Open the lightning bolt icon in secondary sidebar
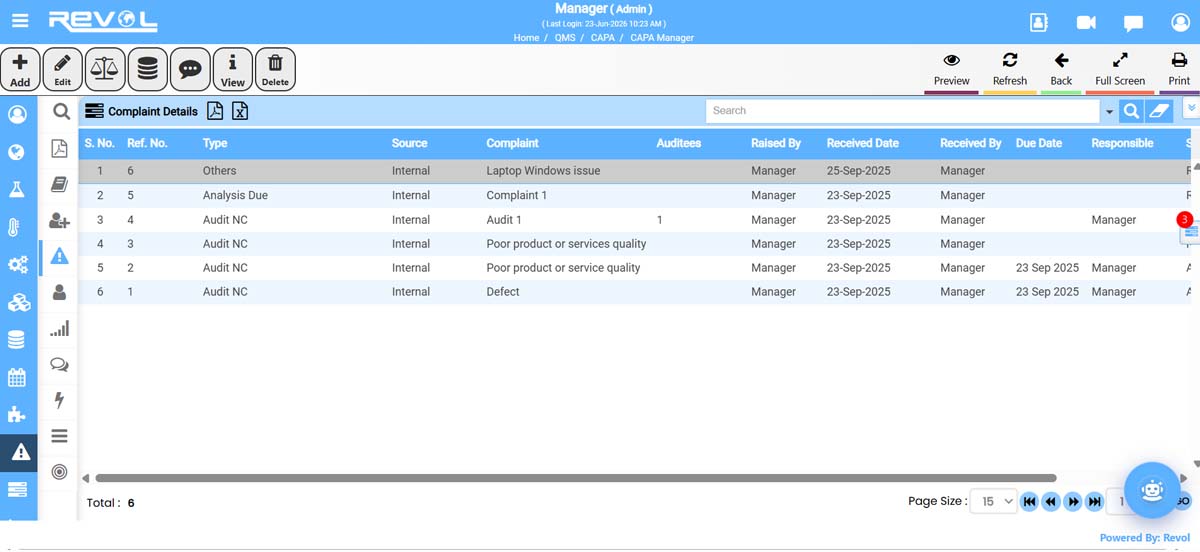 (x=59, y=400)
